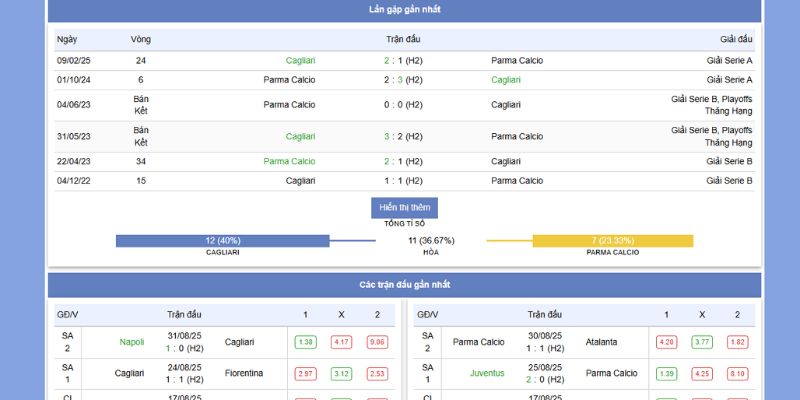This screenshot has height=400, width=800.
Task: Click the 'Hiển thị thêm' button
Action: coord(404,208)
